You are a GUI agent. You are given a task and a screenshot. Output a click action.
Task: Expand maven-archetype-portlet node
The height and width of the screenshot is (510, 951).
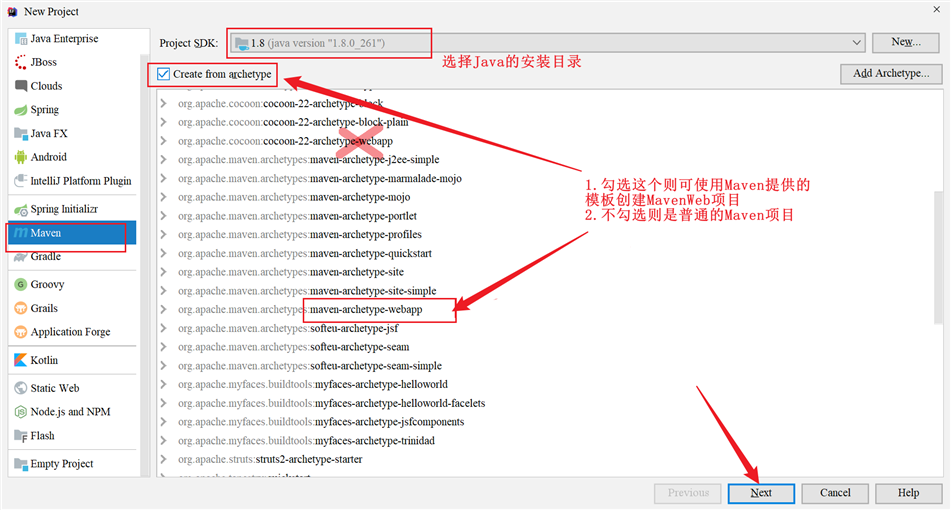click(163, 215)
